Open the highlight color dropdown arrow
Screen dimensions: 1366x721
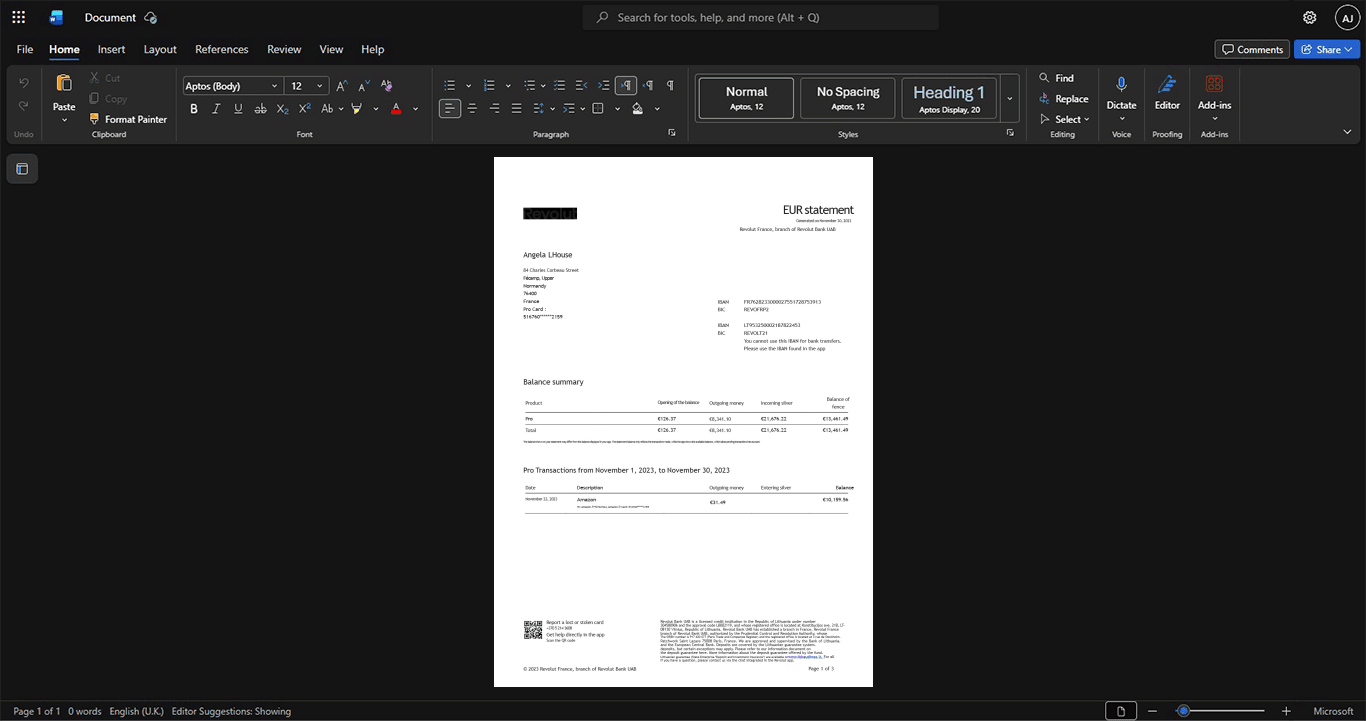[x=376, y=109]
